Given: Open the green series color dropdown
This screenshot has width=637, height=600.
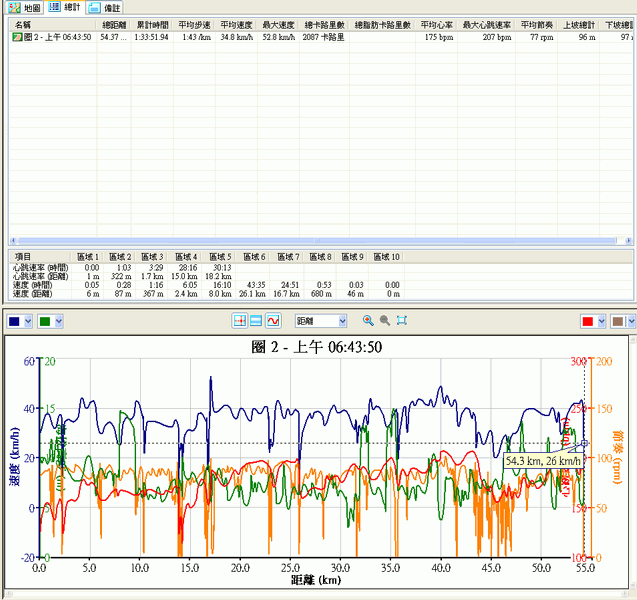Looking at the screenshot, I should click(58, 321).
